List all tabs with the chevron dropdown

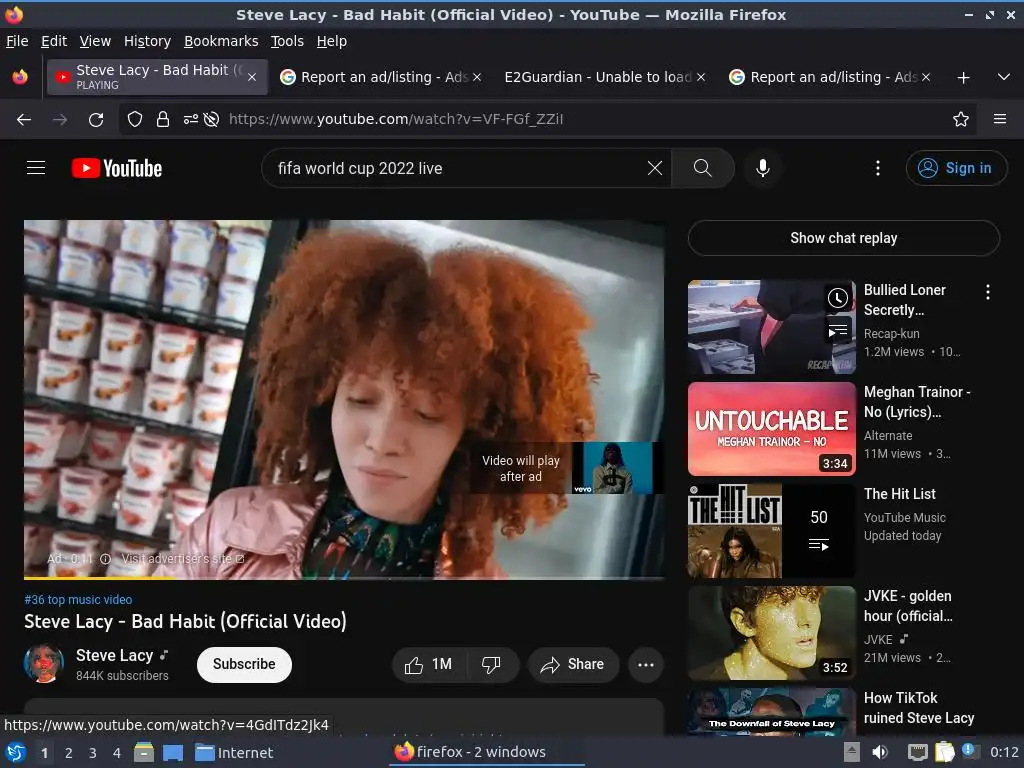1004,77
